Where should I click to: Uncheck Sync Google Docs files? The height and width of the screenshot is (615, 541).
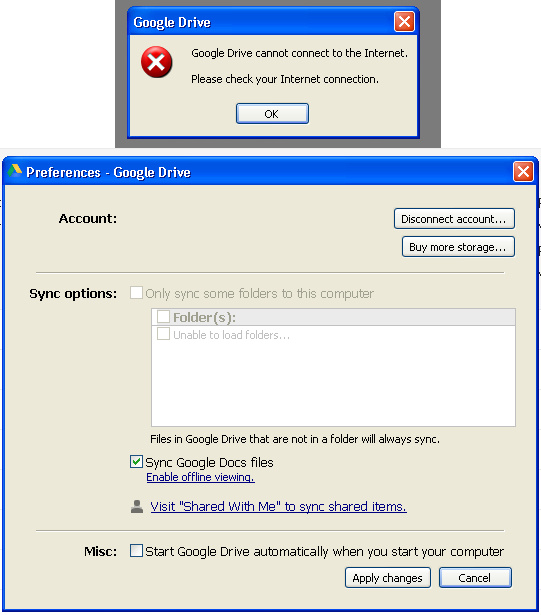click(x=136, y=462)
